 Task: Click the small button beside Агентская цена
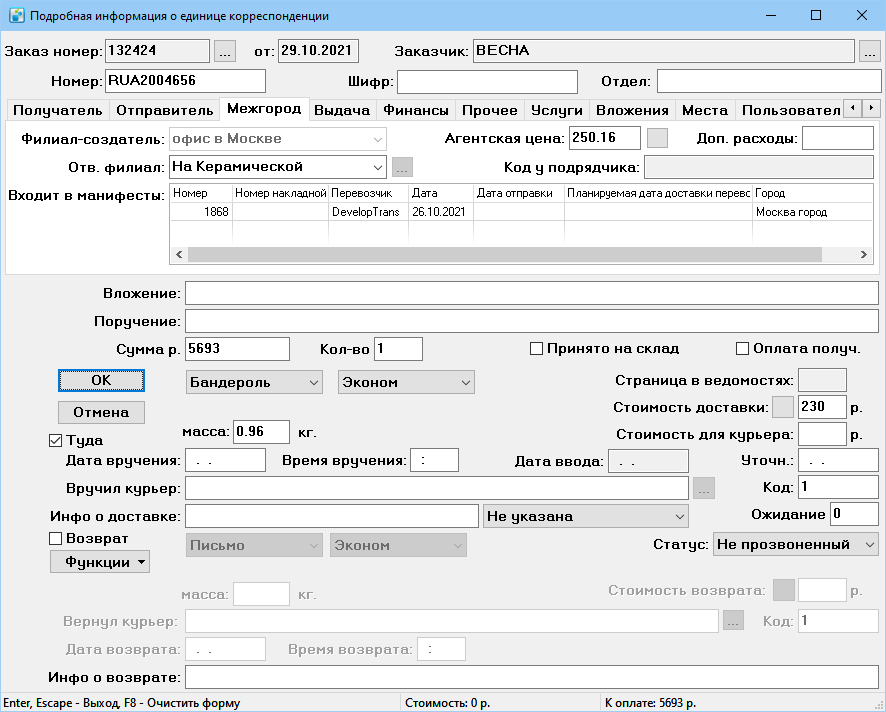pyautogui.click(x=657, y=138)
